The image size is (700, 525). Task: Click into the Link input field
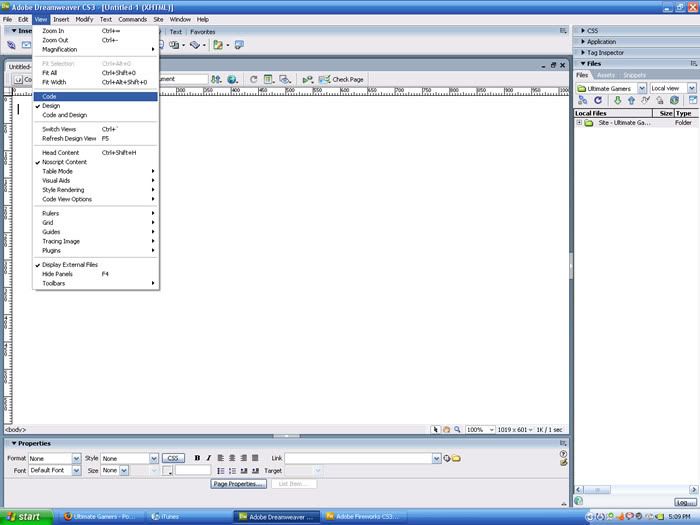click(x=358, y=458)
